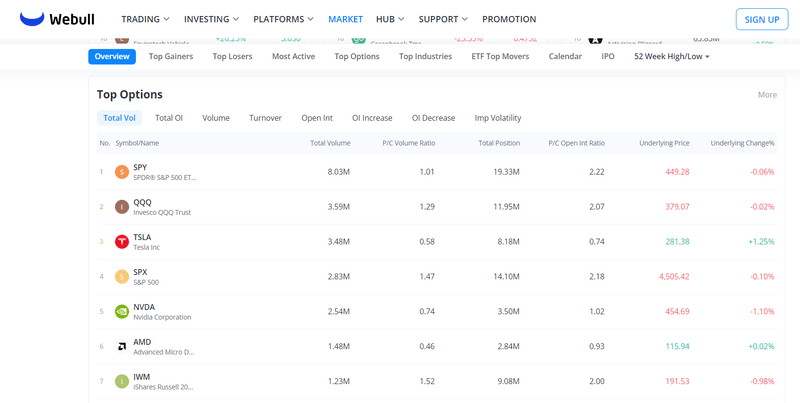Open the QQQ symbol name
The height and width of the screenshot is (403, 800).
[142, 202]
